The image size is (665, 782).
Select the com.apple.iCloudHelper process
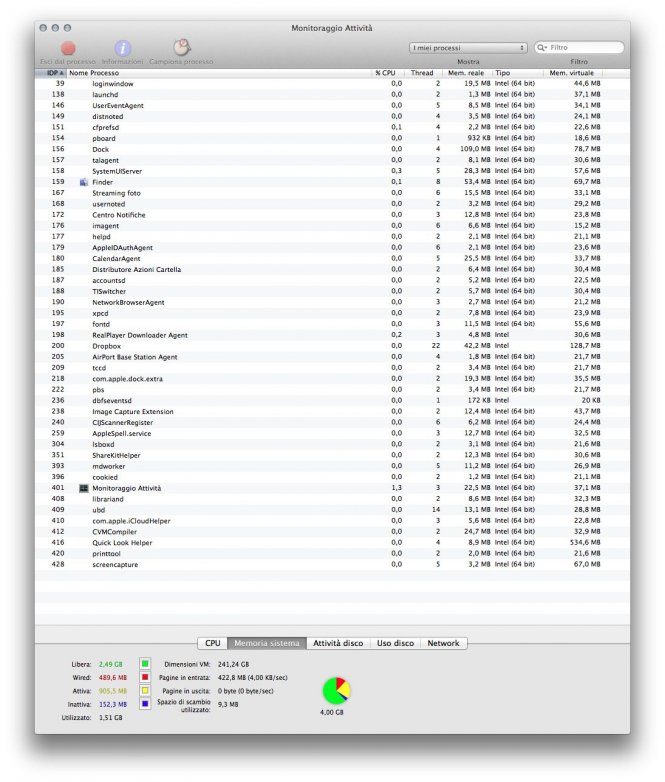pos(332,522)
